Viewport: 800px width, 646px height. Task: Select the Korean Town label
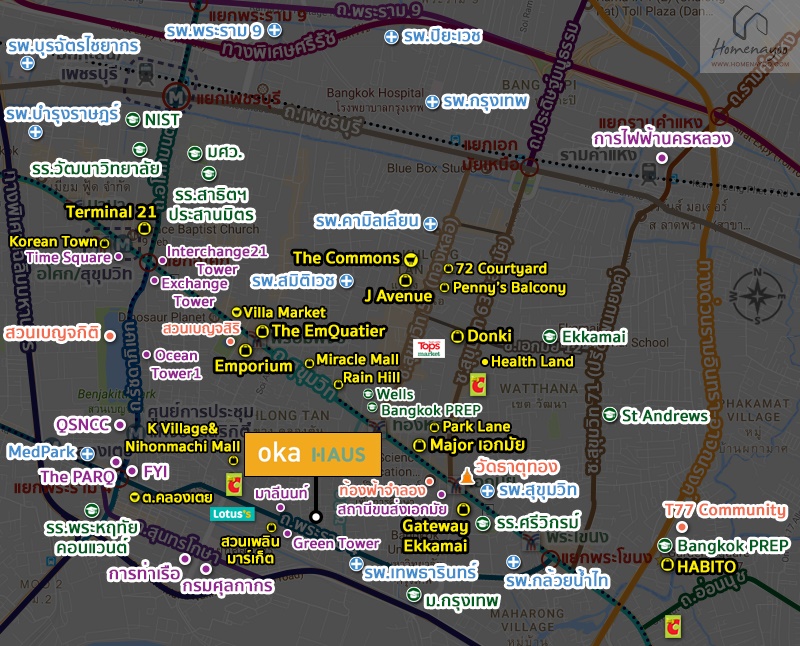53,241
